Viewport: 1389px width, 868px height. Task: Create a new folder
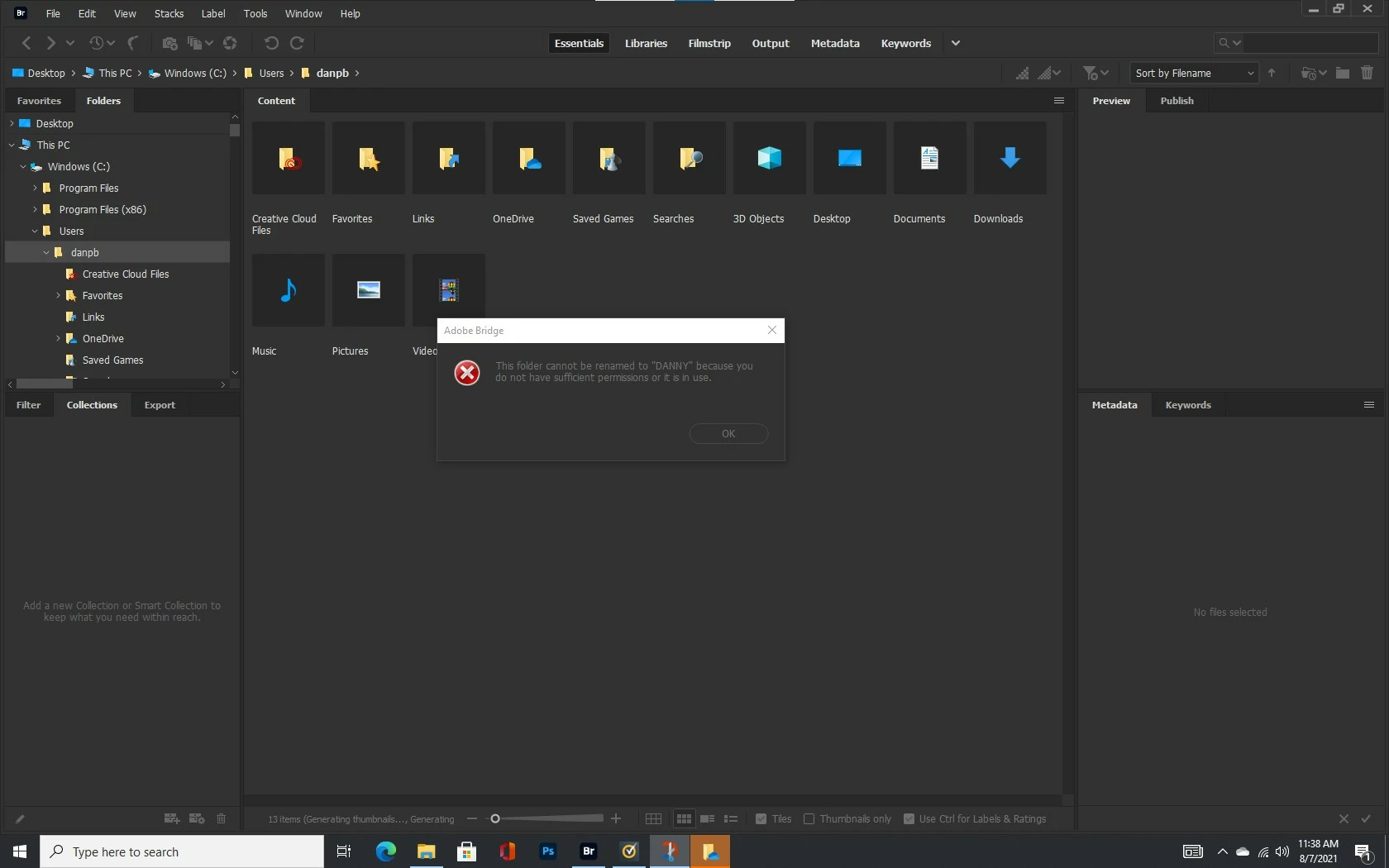(x=1343, y=73)
